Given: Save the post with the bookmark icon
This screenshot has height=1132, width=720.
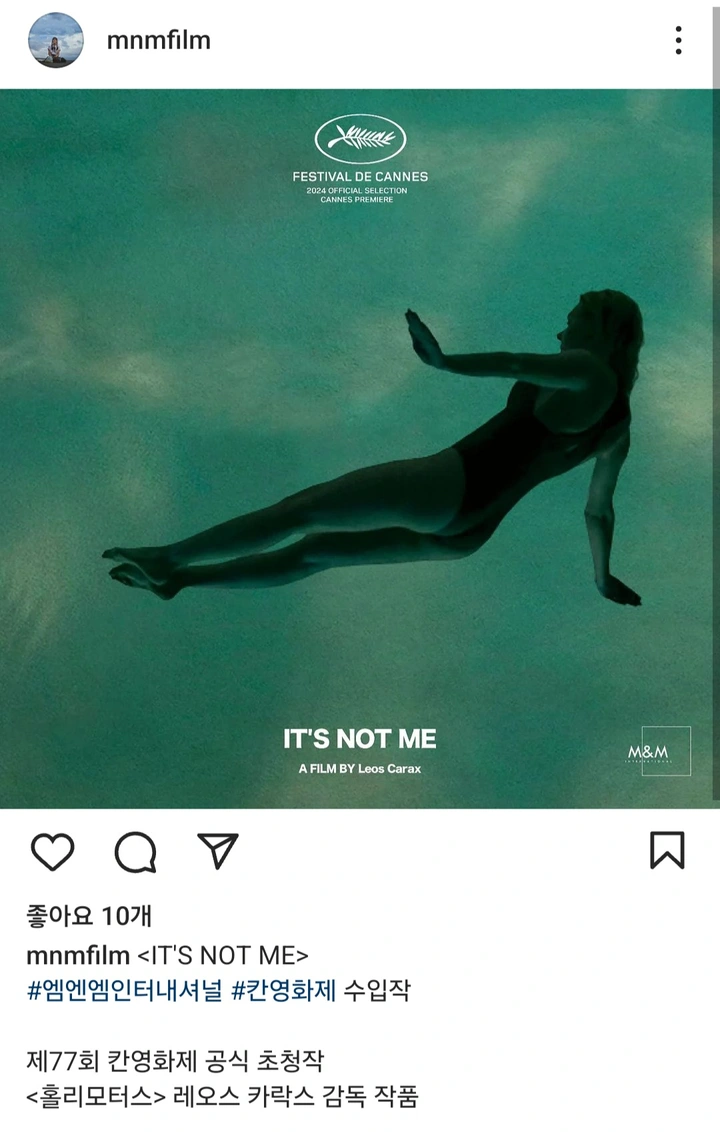Looking at the screenshot, I should [x=667, y=850].
